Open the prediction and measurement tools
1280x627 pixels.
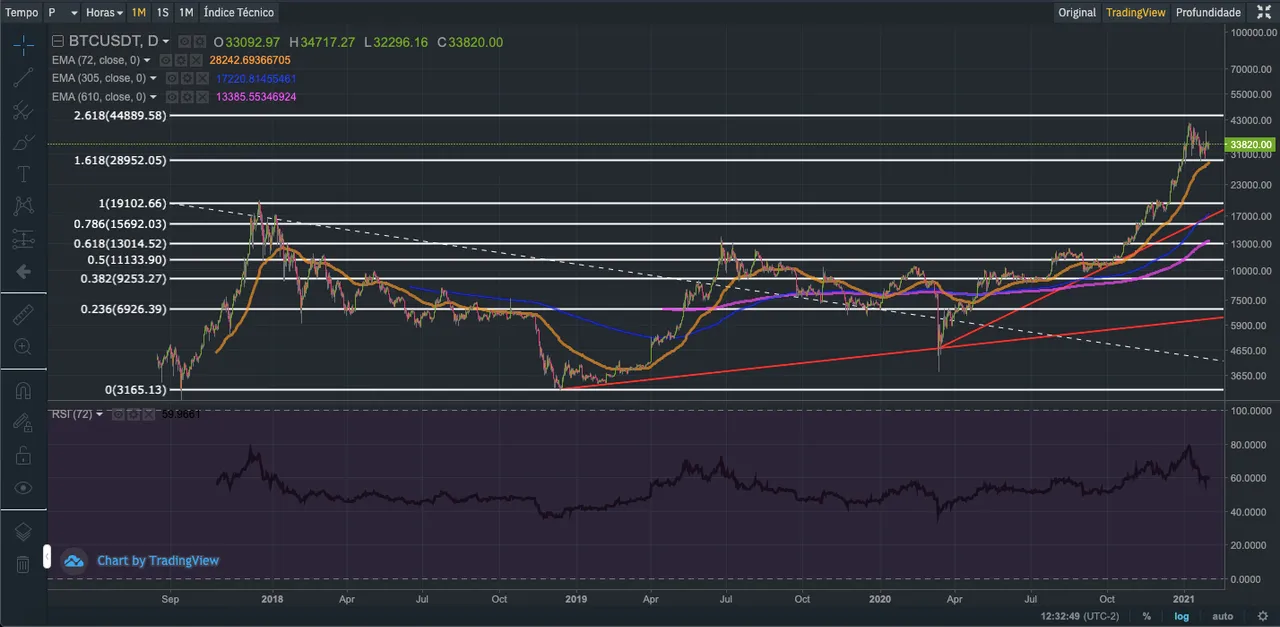tap(23, 239)
